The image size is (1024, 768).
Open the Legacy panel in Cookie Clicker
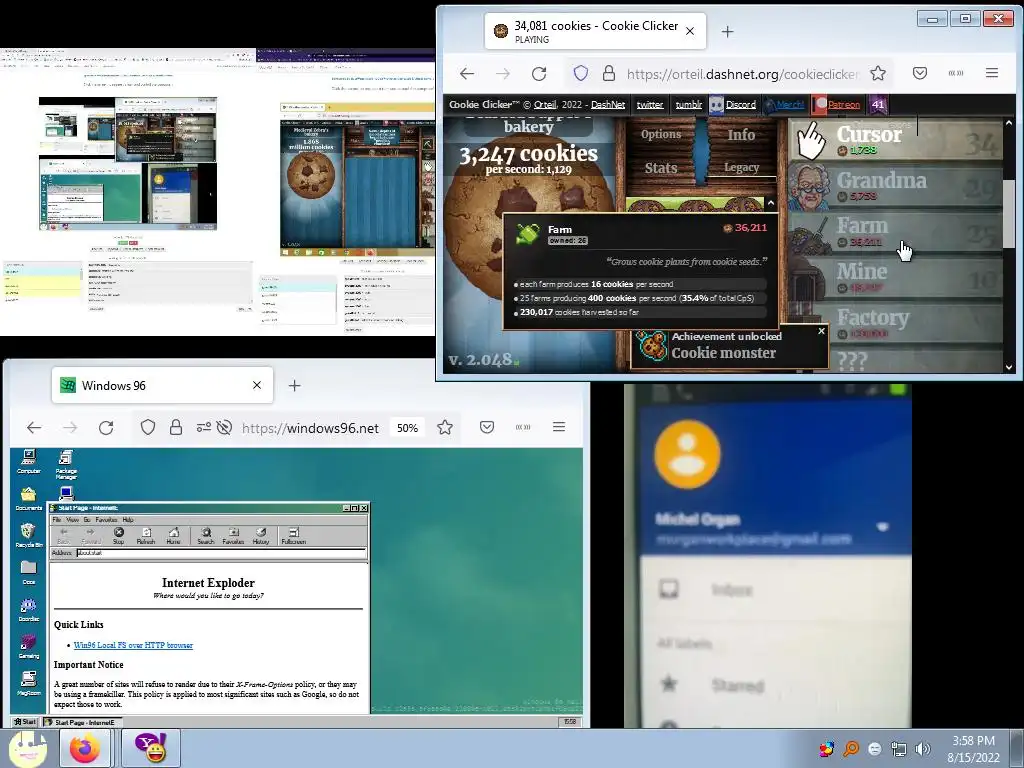(741, 167)
